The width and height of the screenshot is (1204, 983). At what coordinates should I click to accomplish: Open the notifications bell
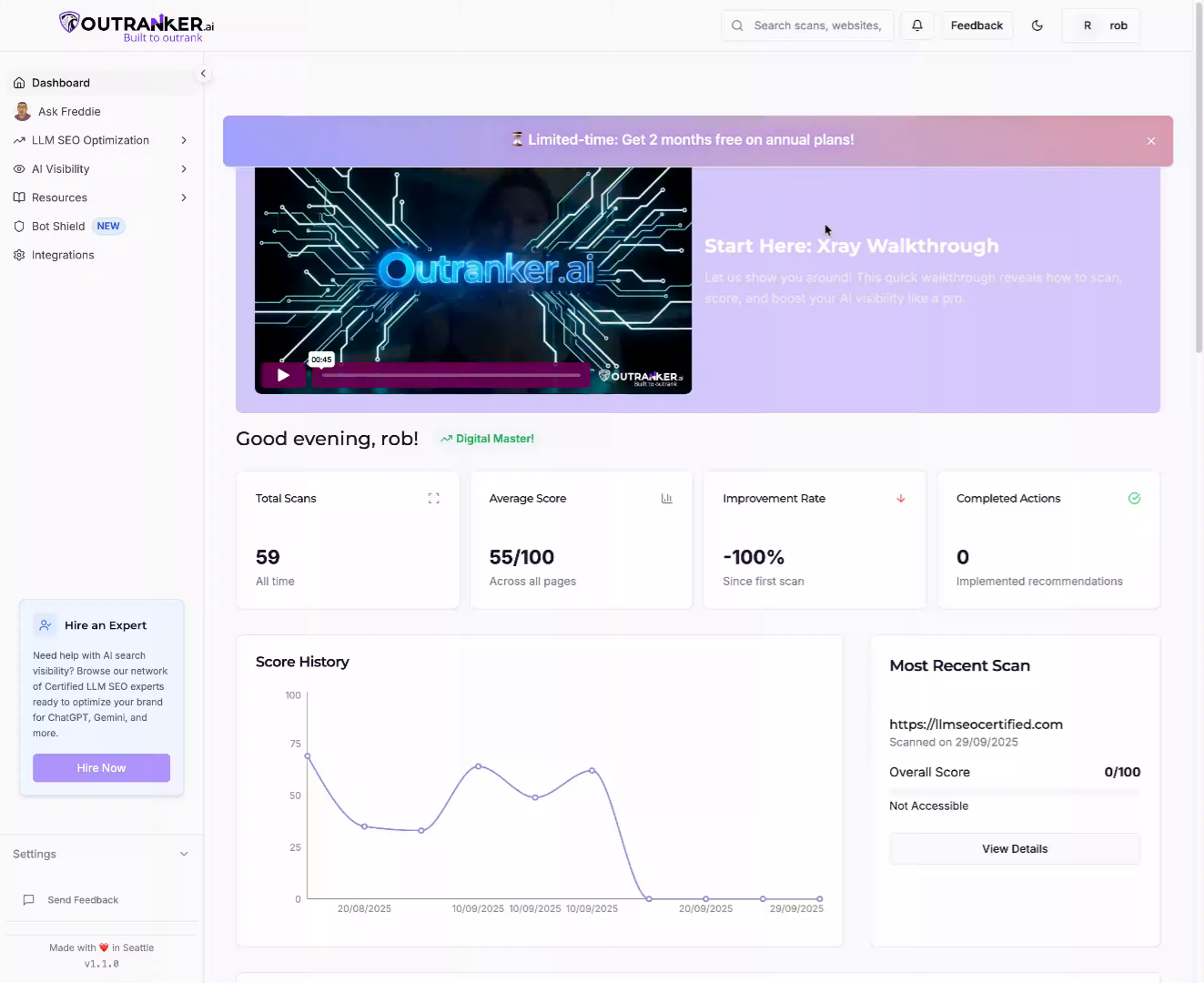(x=917, y=25)
